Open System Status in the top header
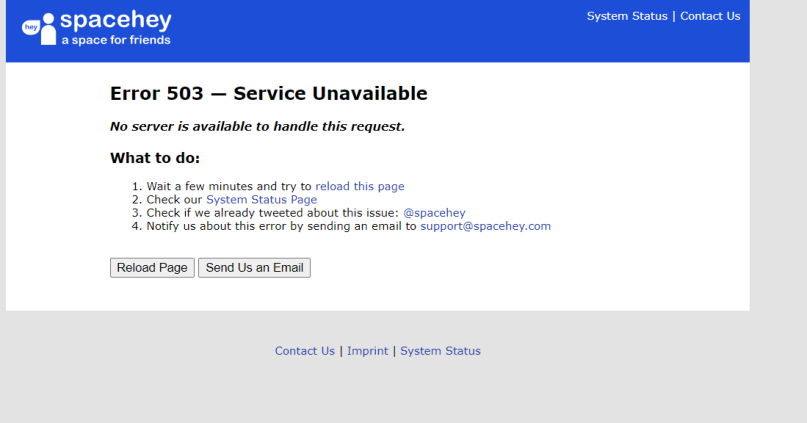This screenshot has height=423, width=807. pos(627,16)
